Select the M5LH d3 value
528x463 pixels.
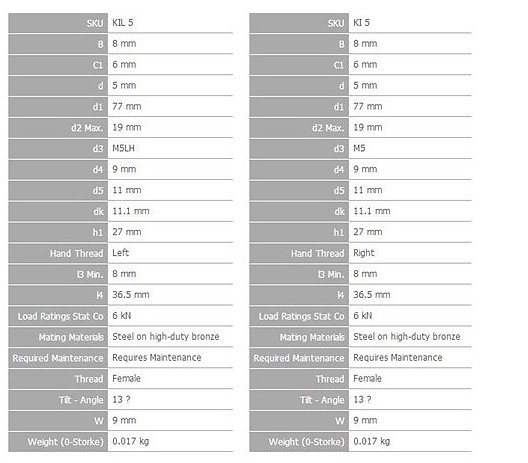123,148
